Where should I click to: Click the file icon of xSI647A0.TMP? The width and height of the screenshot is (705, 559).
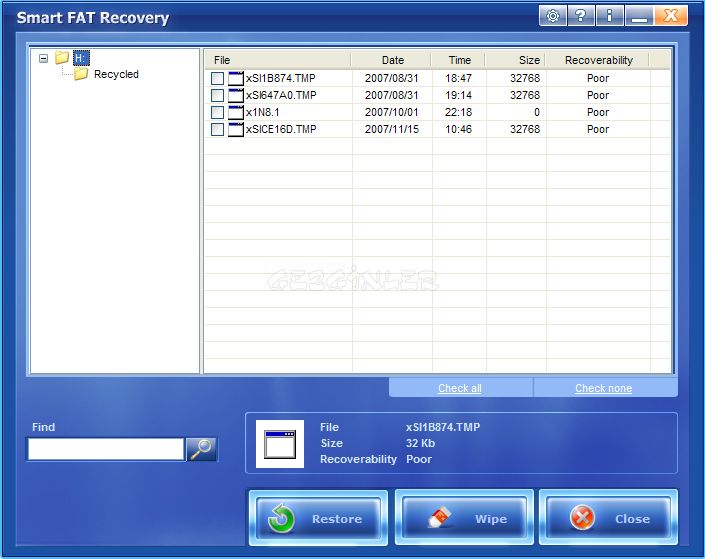tap(236, 95)
